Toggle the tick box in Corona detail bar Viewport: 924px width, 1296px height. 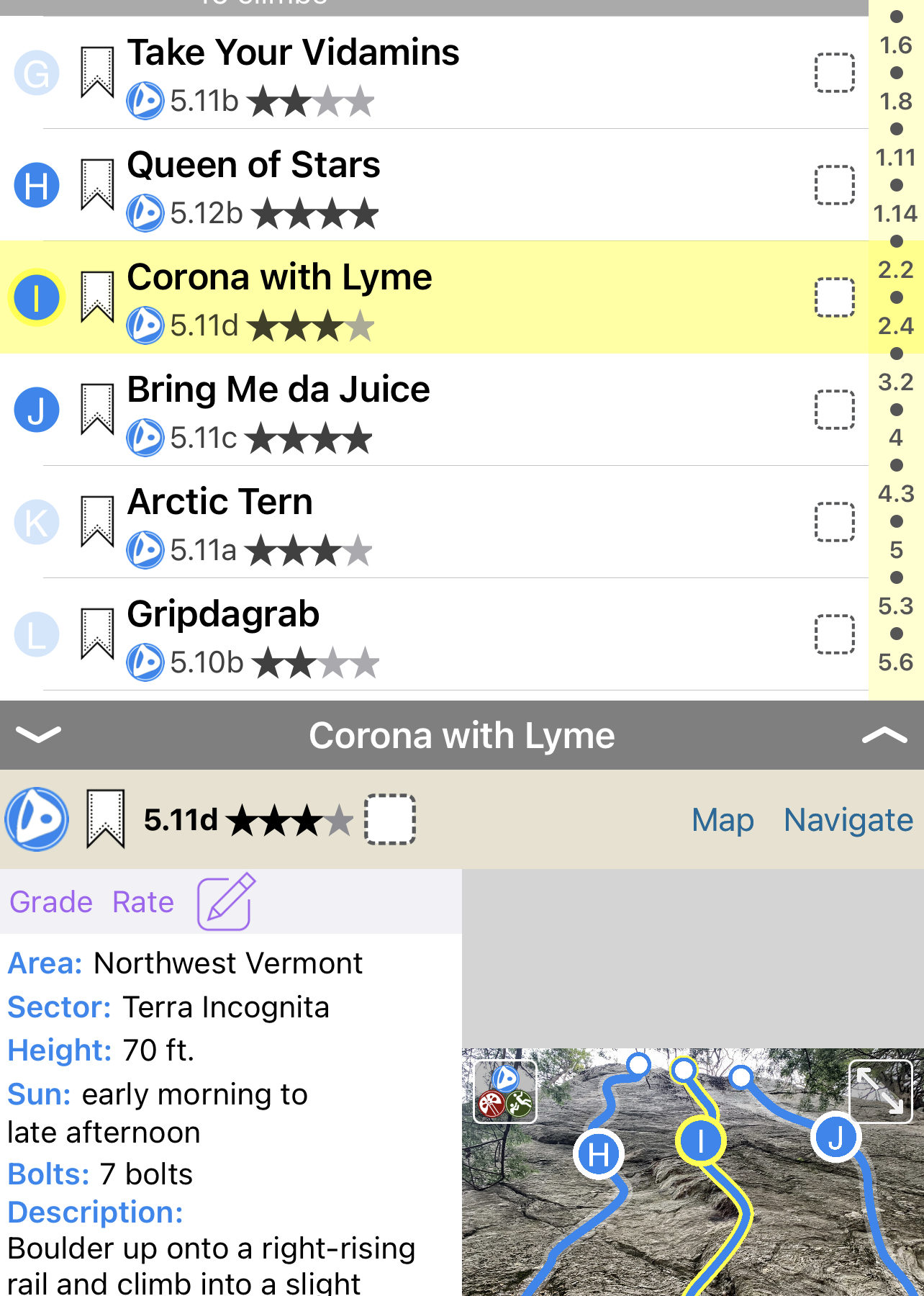point(390,819)
